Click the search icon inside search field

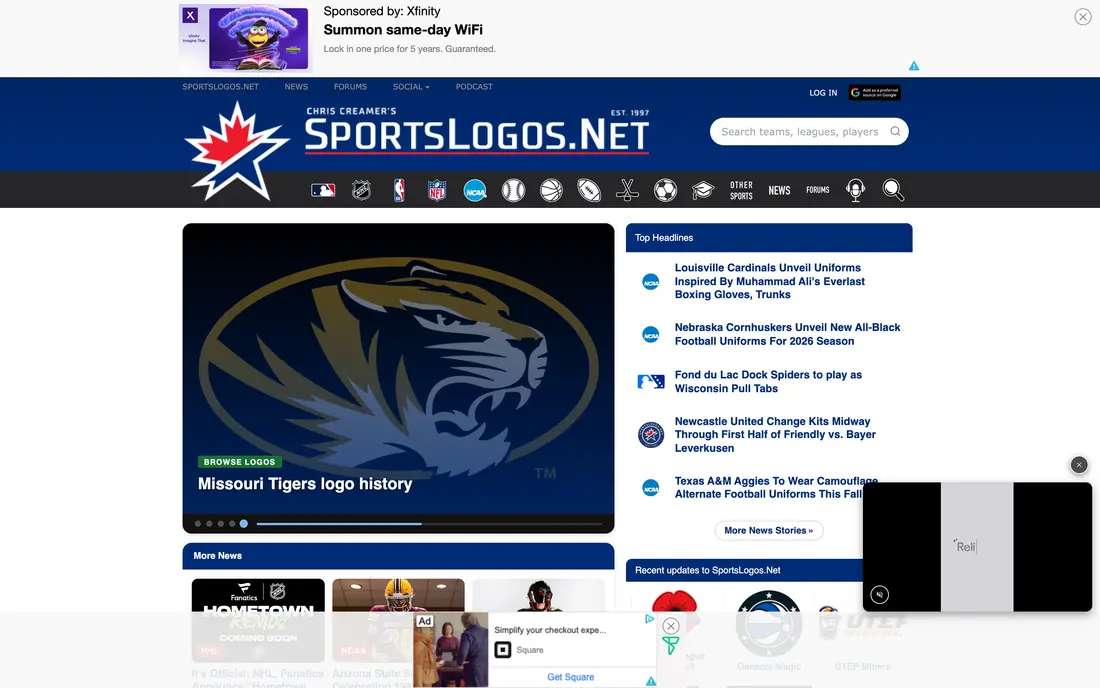(895, 131)
